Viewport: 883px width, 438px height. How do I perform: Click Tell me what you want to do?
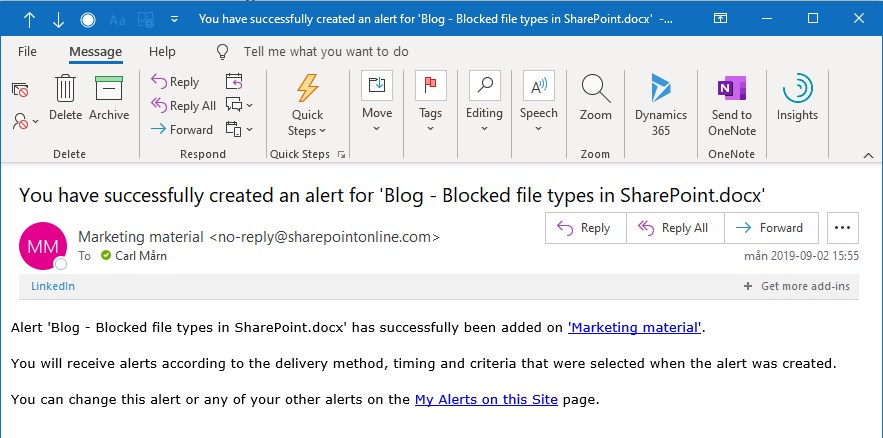pyautogui.click(x=326, y=52)
